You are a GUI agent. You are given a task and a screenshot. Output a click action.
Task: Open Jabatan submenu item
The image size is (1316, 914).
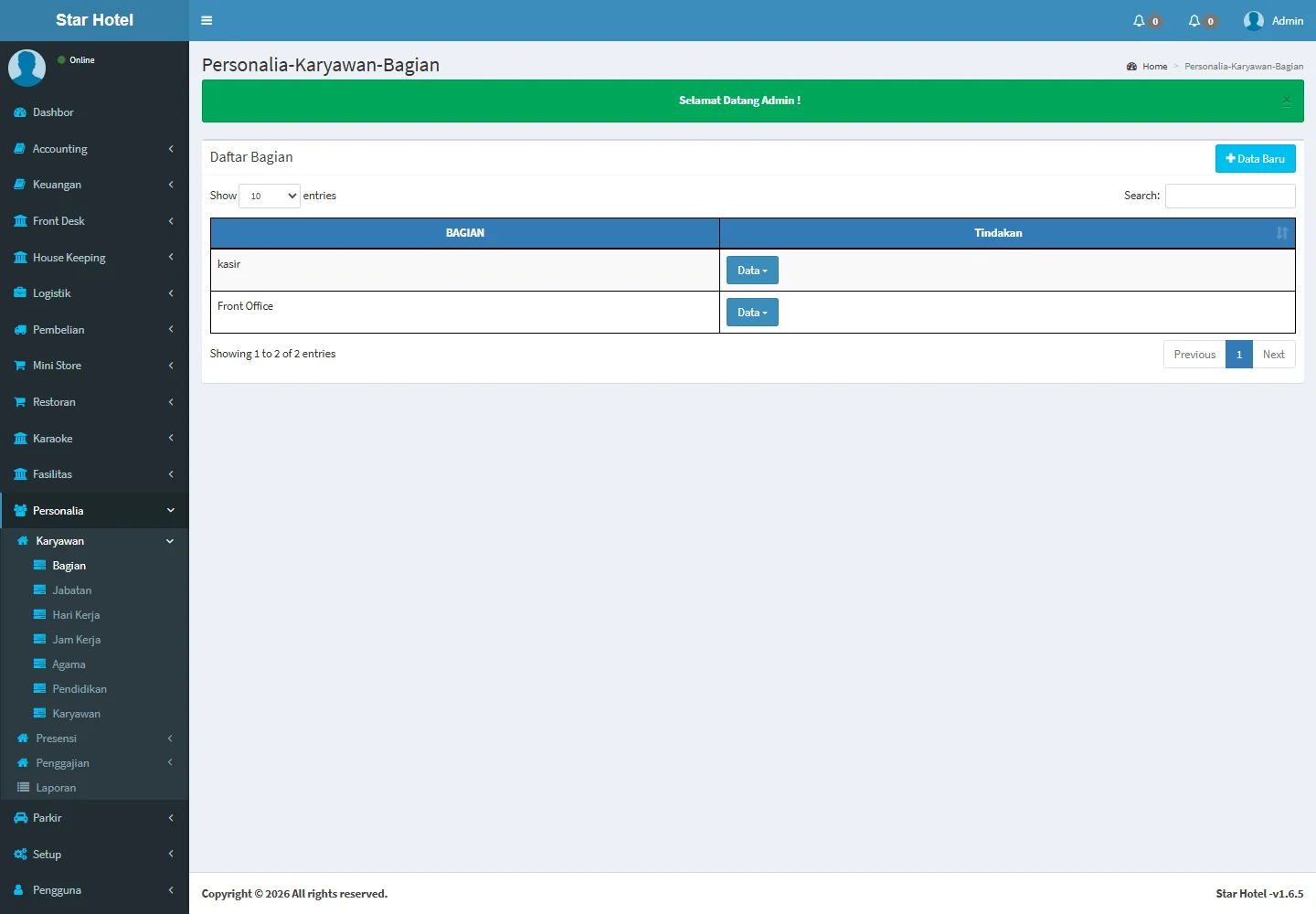point(71,590)
